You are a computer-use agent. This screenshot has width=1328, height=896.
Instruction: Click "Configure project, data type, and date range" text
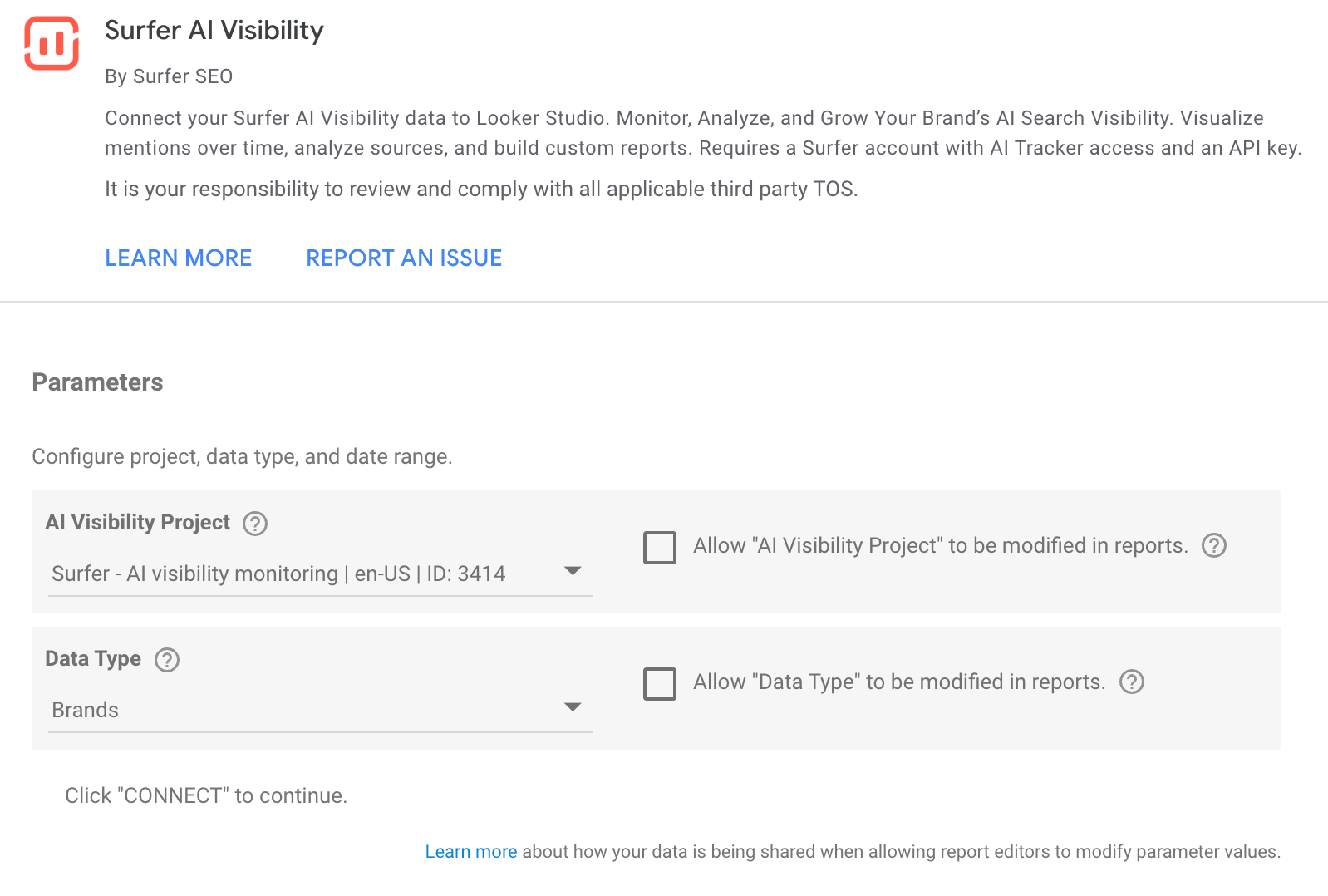coord(242,456)
